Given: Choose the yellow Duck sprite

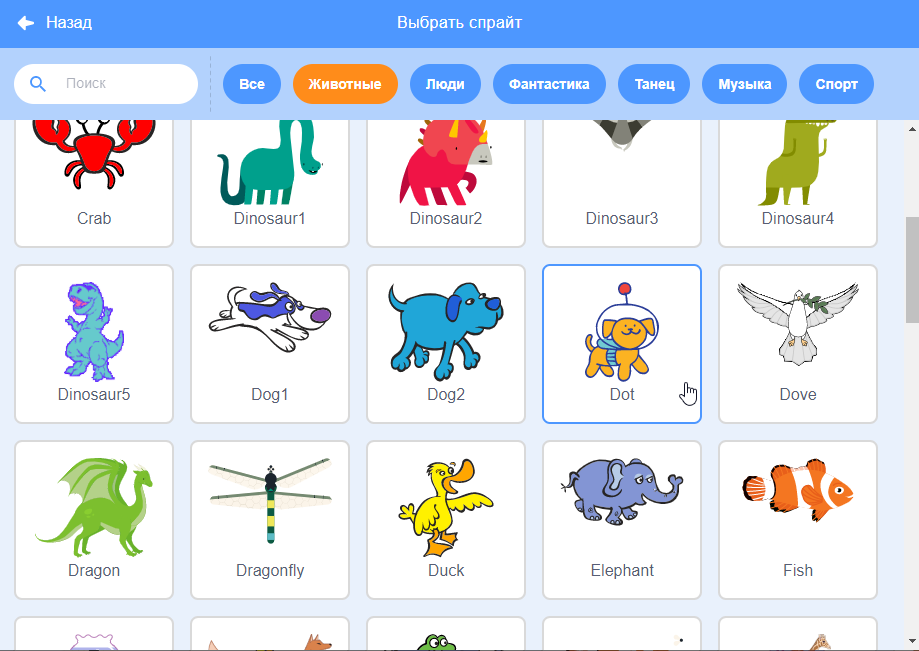Looking at the screenshot, I should coord(445,520).
